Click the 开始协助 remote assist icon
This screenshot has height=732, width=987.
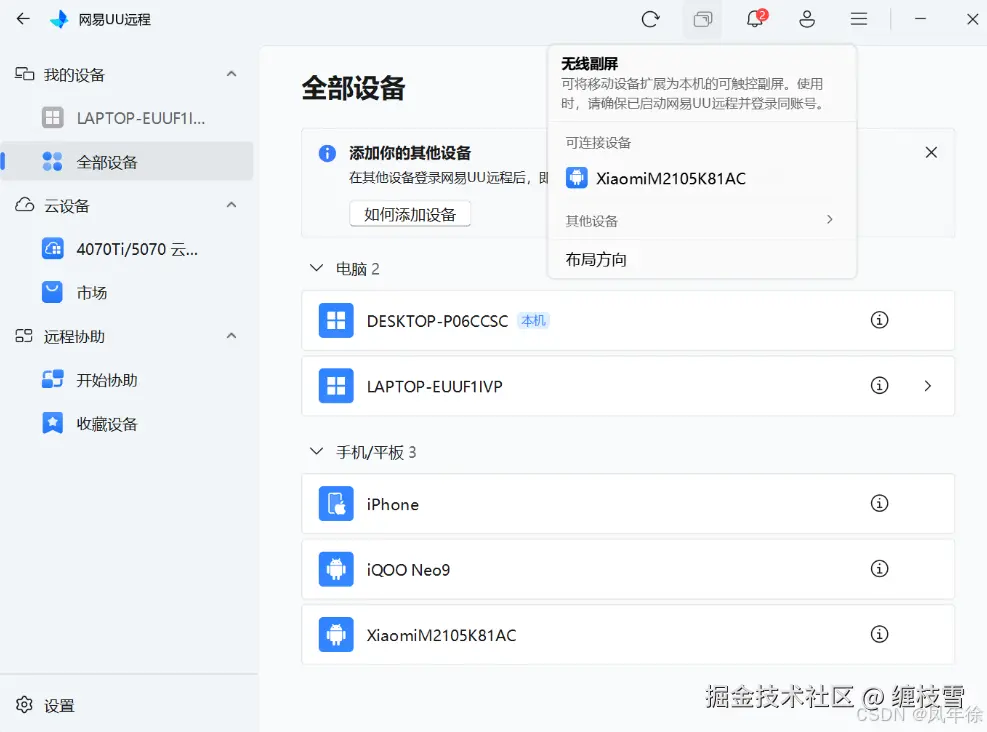pos(52,379)
